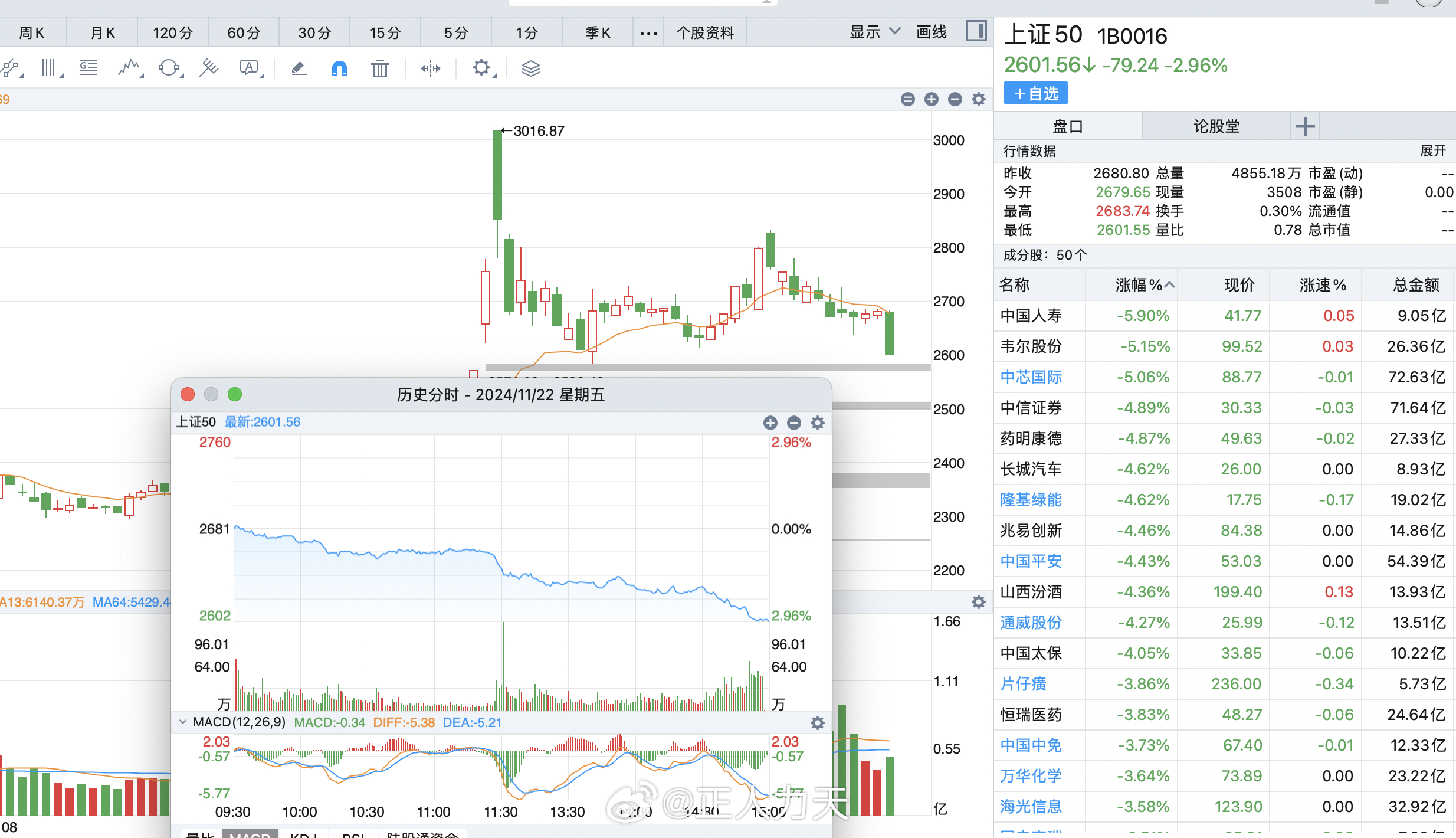Switch to 30分 period
The image size is (1456, 838).
pos(314,32)
